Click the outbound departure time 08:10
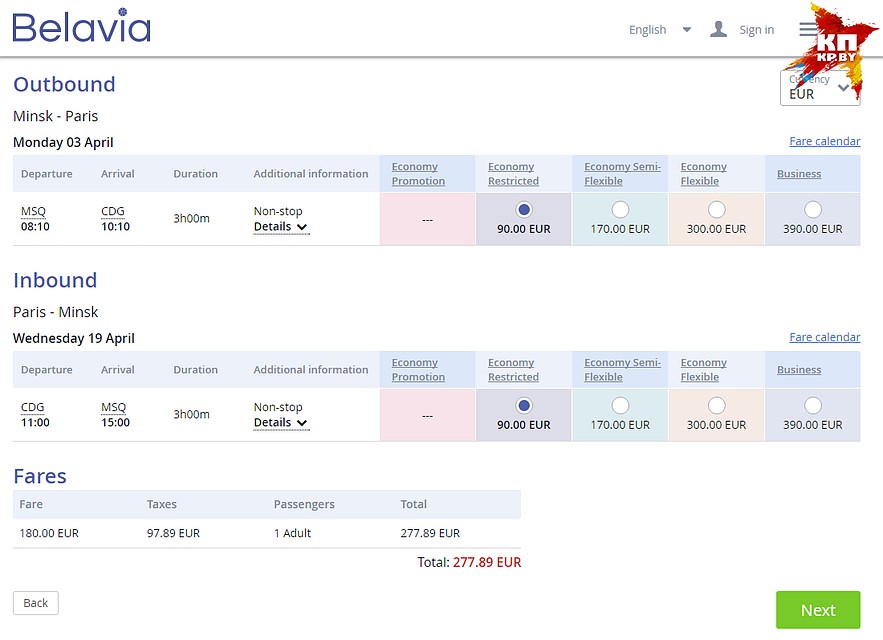883x640 pixels. (35, 226)
